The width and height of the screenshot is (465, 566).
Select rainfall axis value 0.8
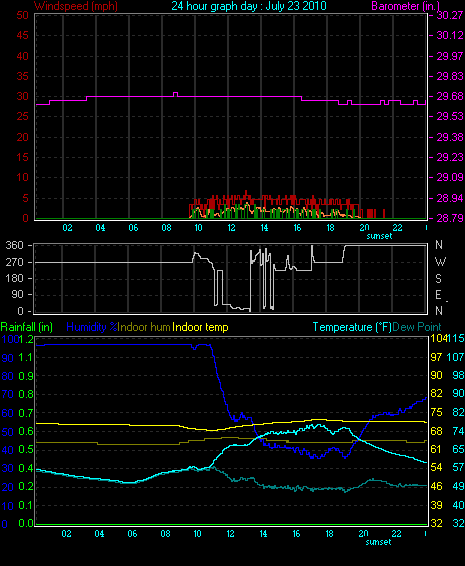[x=26, y=394]
